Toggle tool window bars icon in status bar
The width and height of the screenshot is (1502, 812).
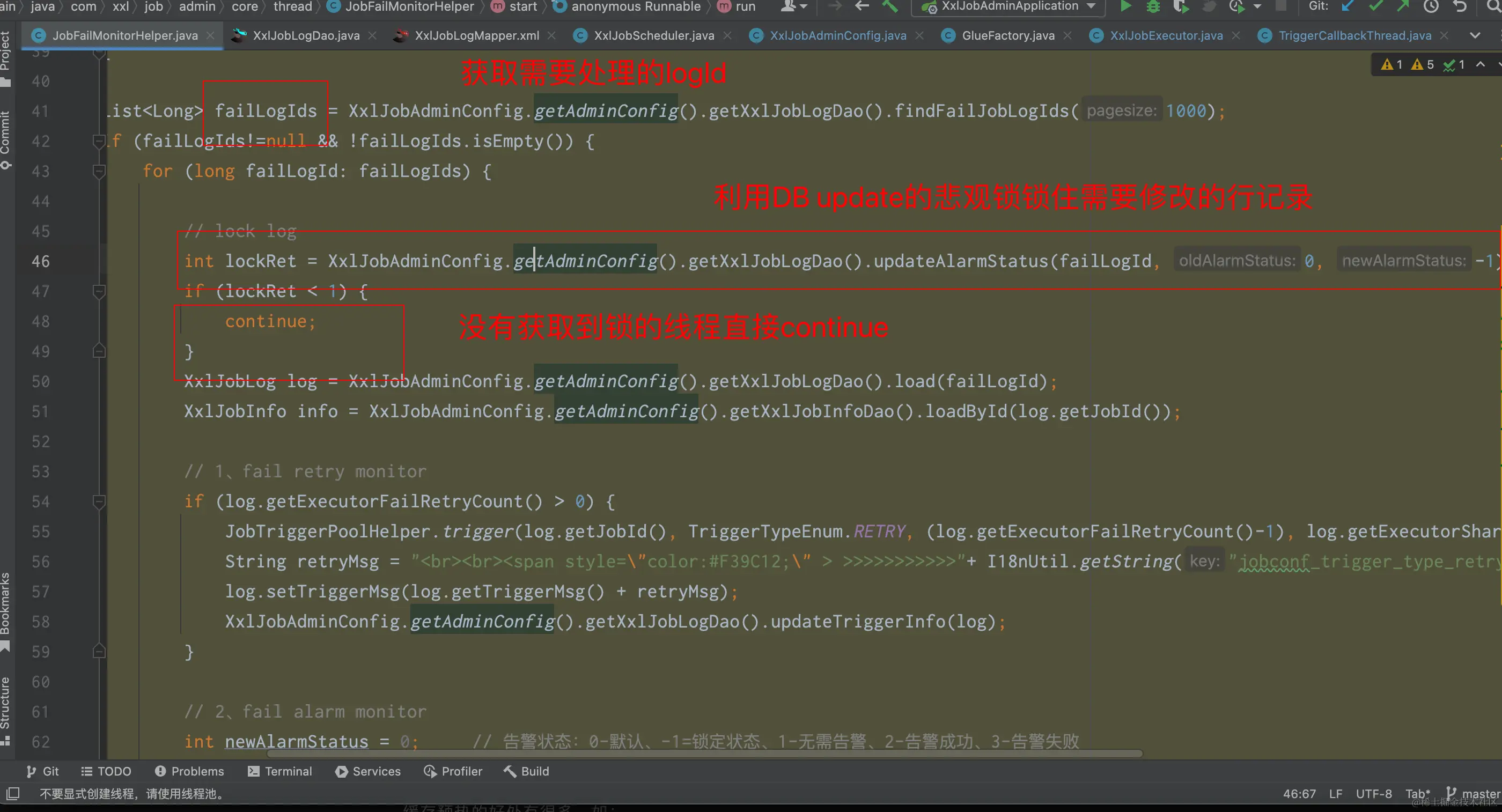coord(13,793)
